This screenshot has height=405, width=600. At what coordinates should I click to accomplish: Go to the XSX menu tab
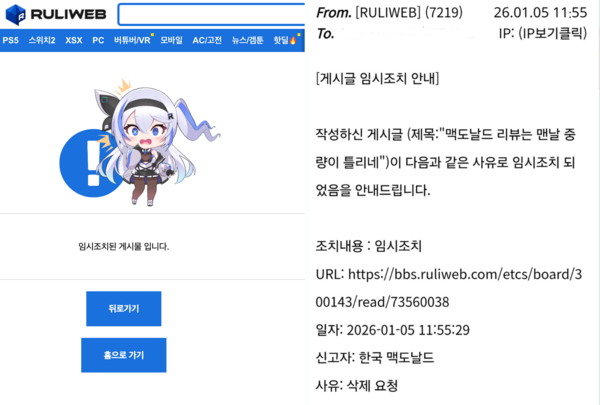(74, 40)
